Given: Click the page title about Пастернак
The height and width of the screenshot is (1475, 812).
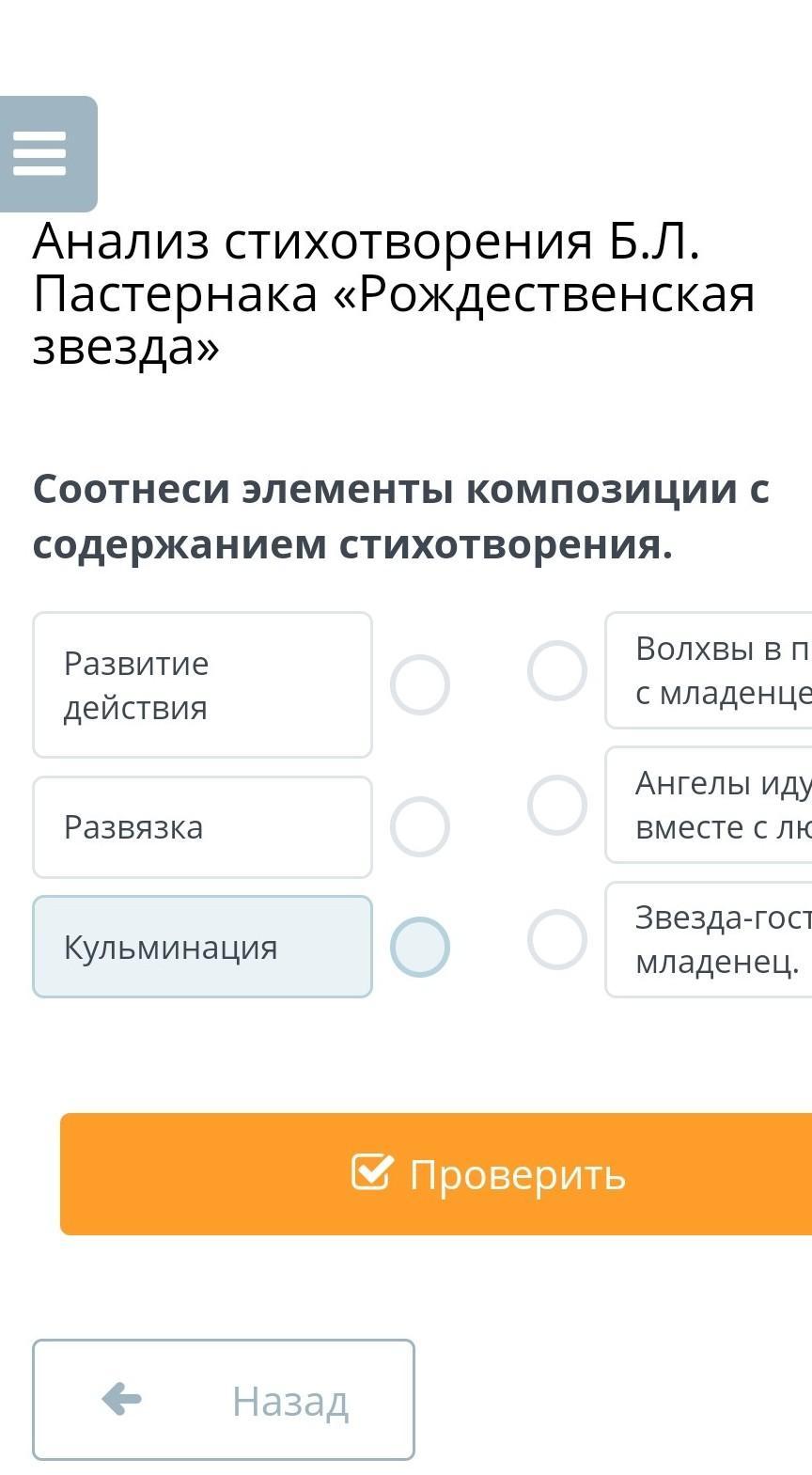Looking at the screenshot, I should [x=393, y=294].
